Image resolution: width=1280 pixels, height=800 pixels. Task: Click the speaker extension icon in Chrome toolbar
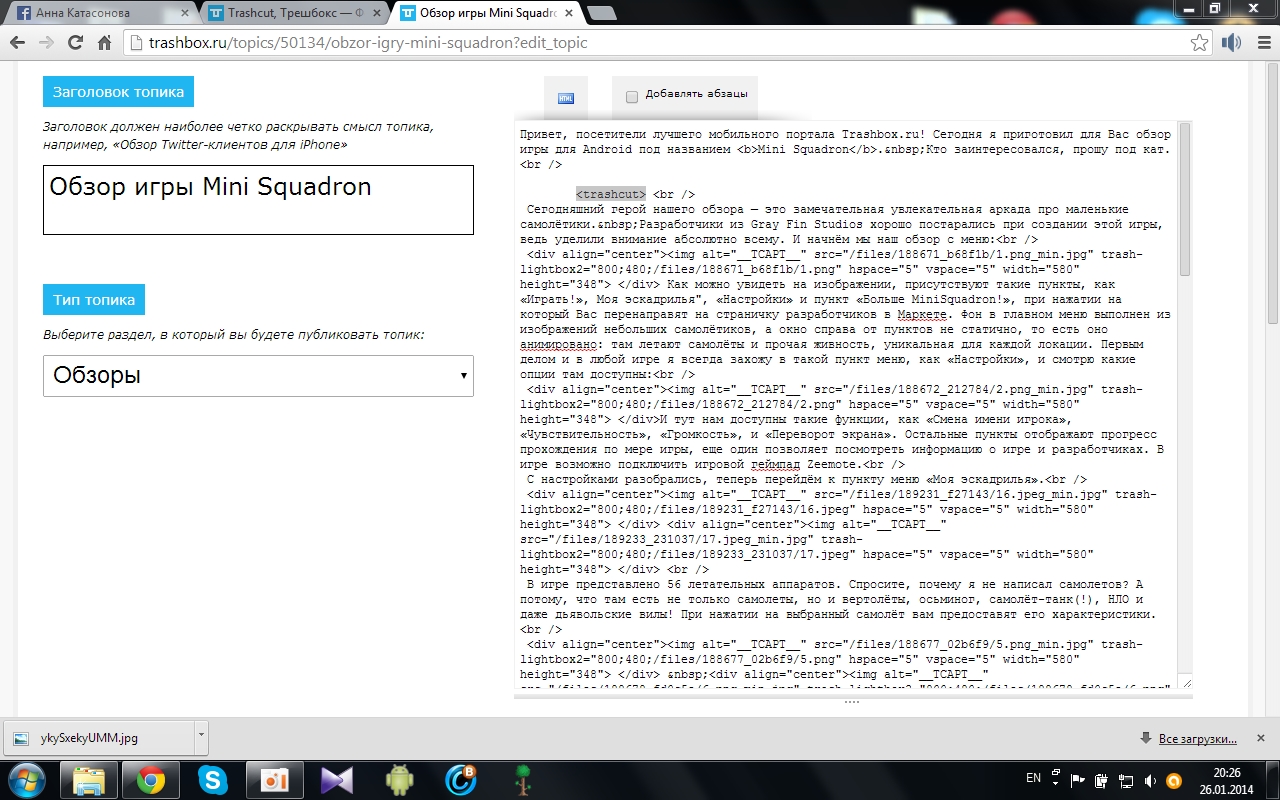1232,43
